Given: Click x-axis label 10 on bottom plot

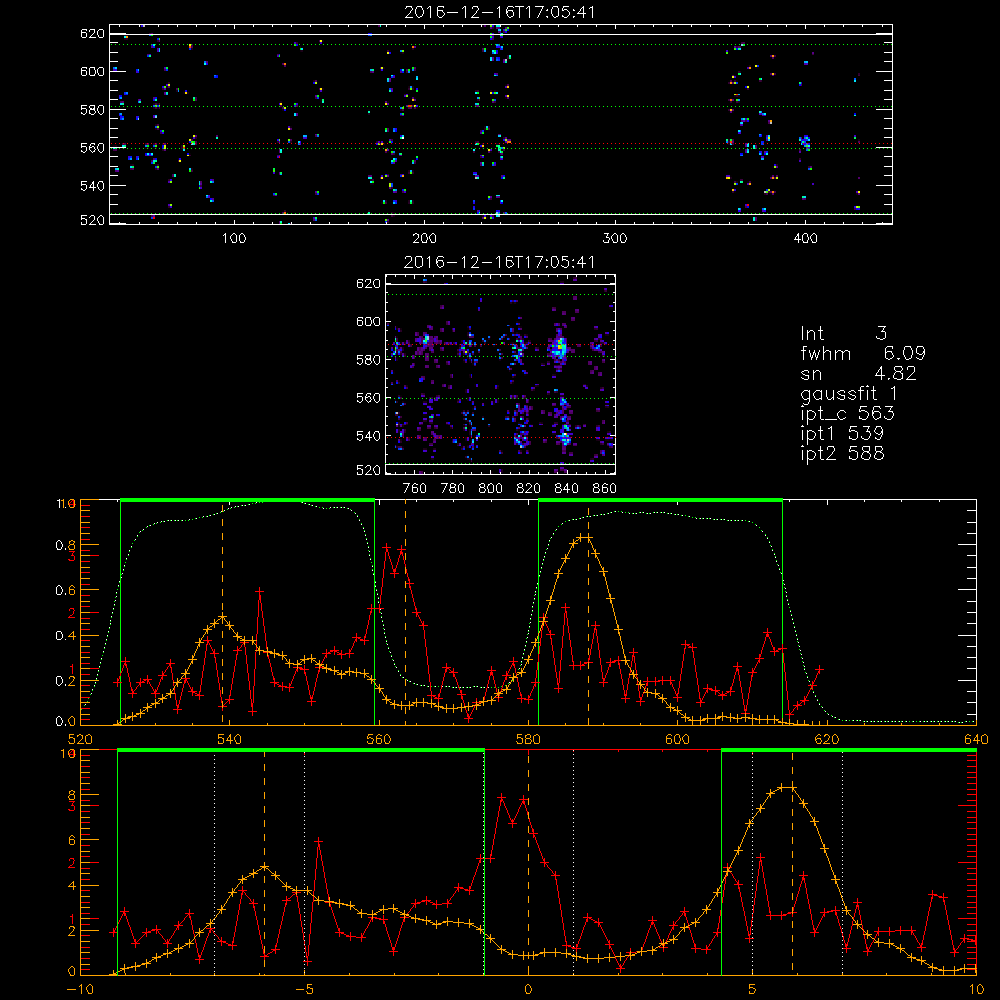Looking at the screenshot, I should [x=976, y=990].
